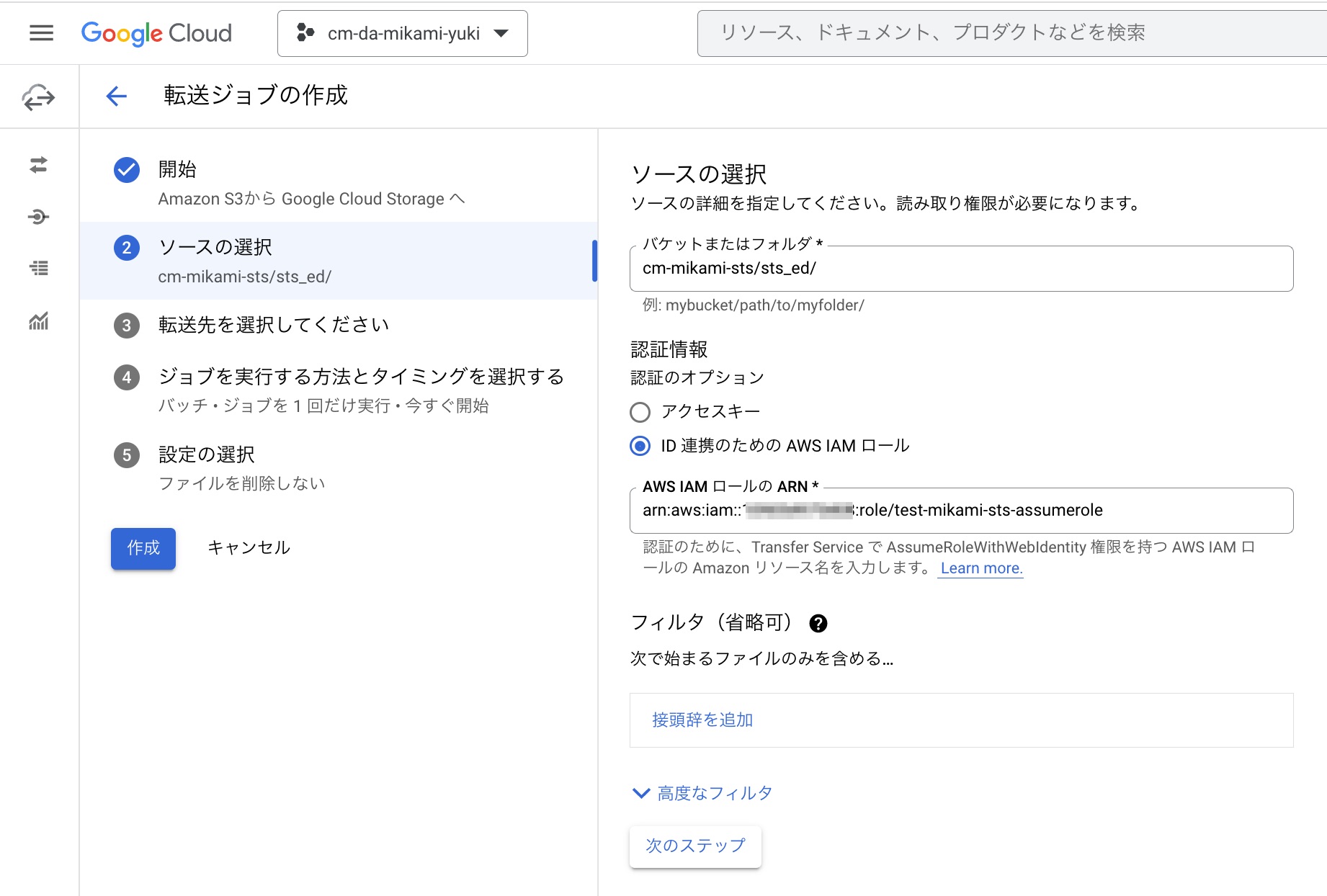Open the monitoring chart icon in sidebar
The image size is (1327, 896).
coord(38,322)
